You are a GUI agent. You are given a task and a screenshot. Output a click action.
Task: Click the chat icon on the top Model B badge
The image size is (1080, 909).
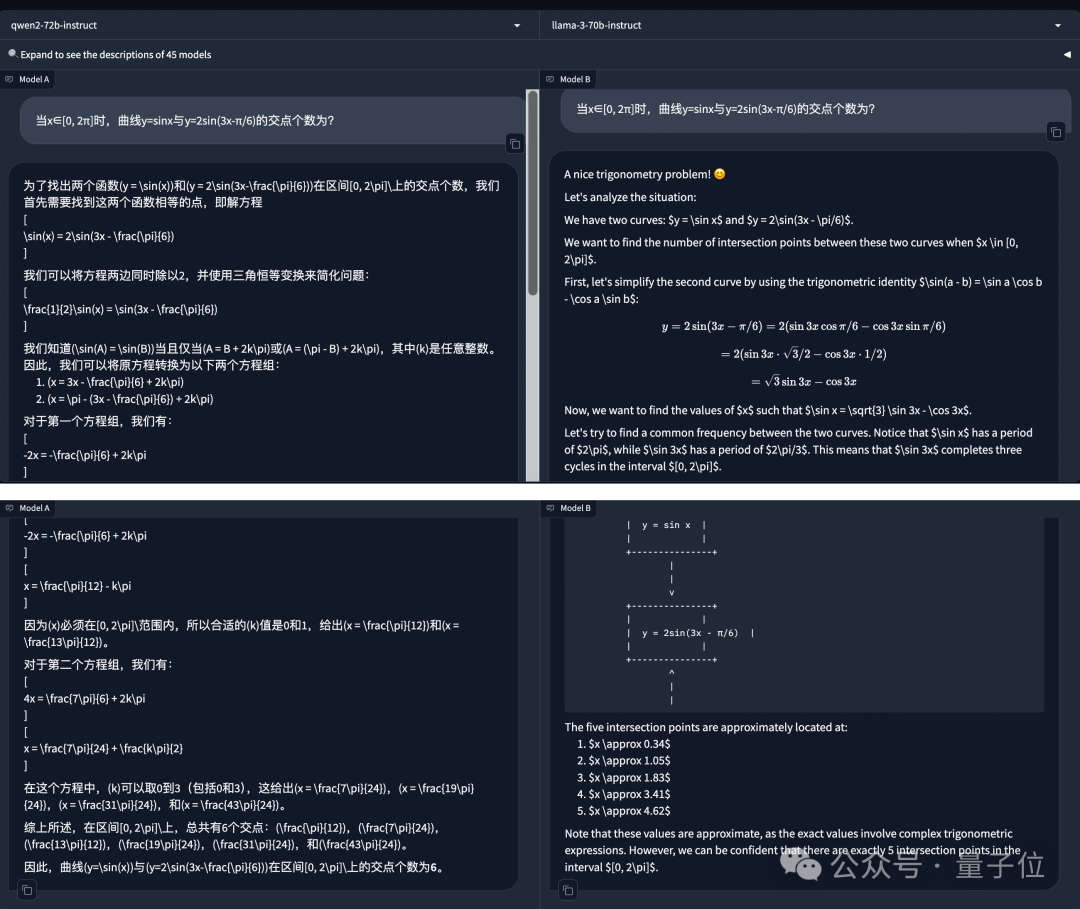[550, 79]
